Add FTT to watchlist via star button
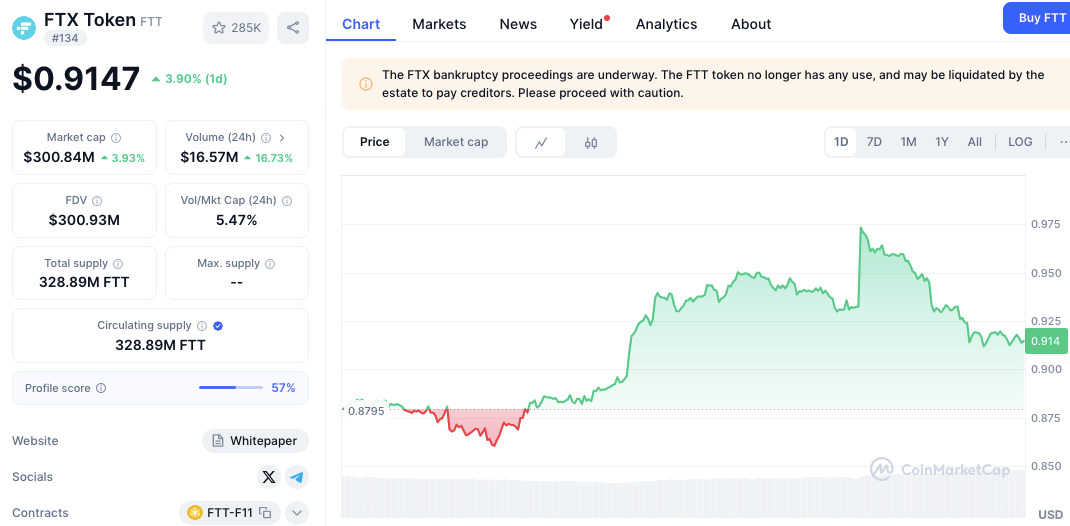The height and width of the screenshot is (526, 1070). [x=236, y=28]
